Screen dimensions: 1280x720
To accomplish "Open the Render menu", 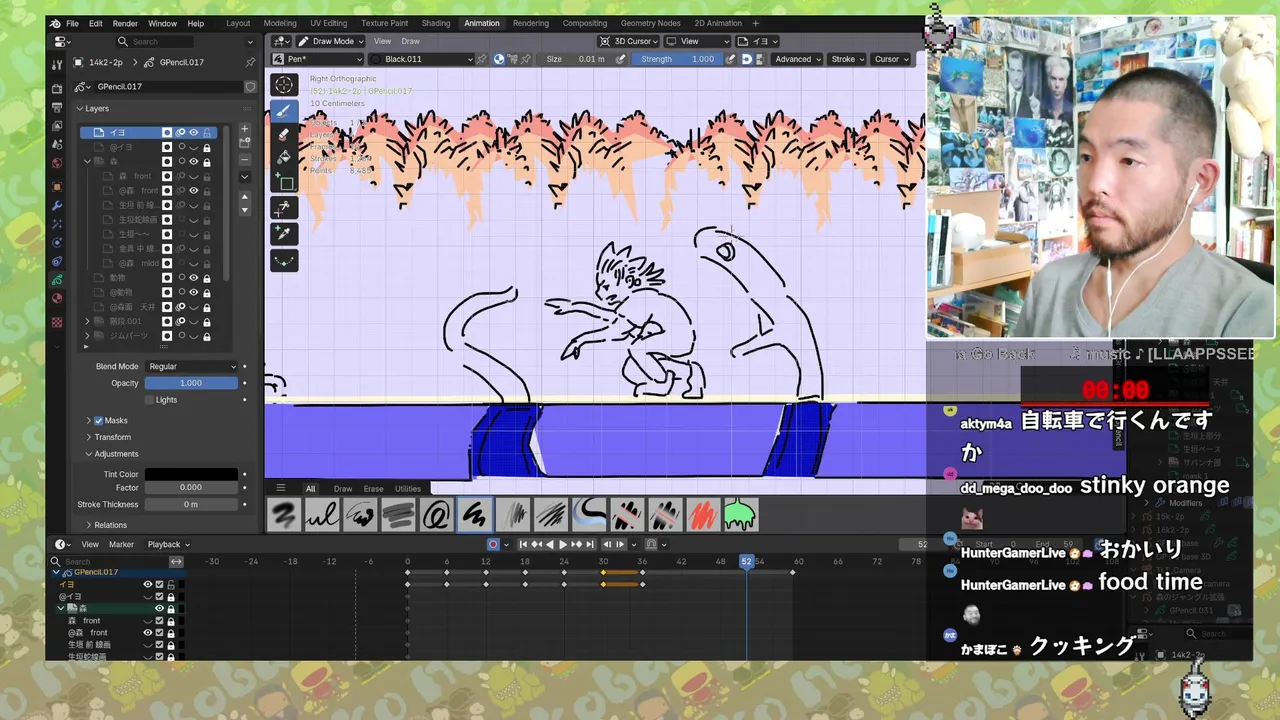I will click(125, 23).
